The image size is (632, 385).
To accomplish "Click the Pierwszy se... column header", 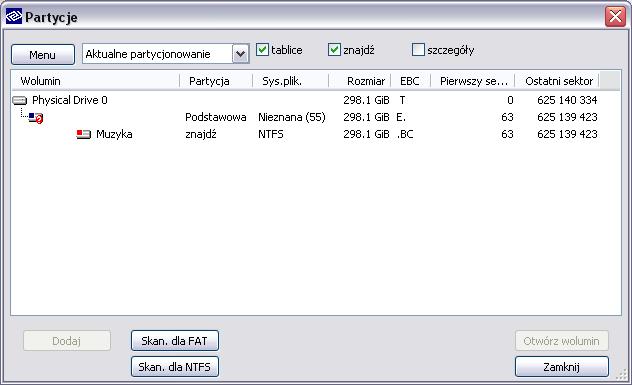I will pyautogui.click(x=473, y=81).
